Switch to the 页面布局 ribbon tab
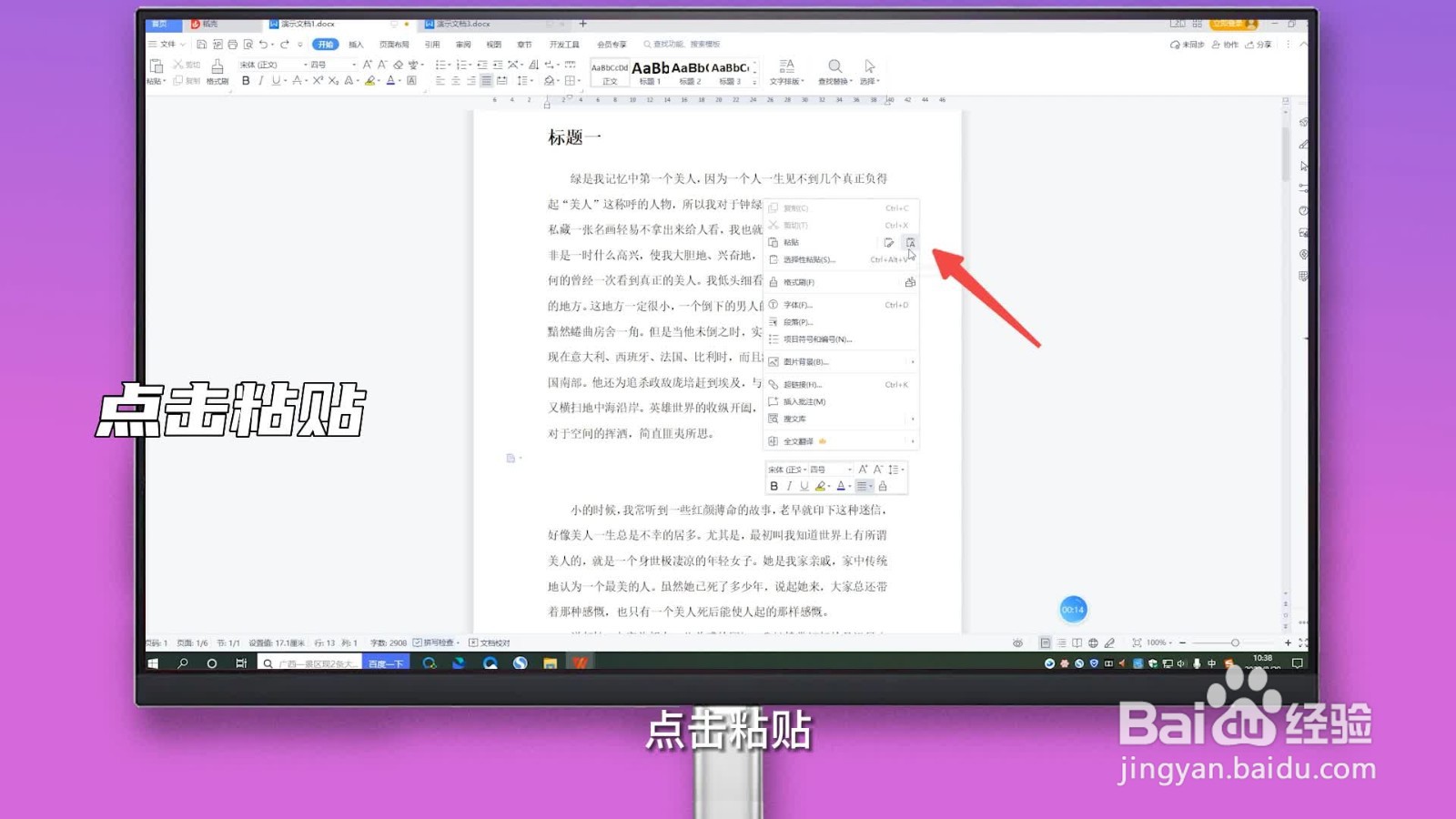 [394, 45]
